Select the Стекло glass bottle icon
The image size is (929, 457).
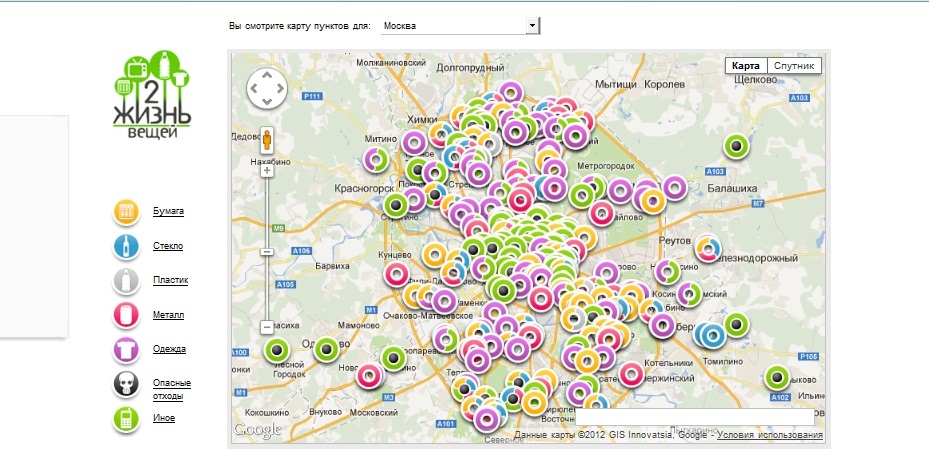click(x=125, y=246)
